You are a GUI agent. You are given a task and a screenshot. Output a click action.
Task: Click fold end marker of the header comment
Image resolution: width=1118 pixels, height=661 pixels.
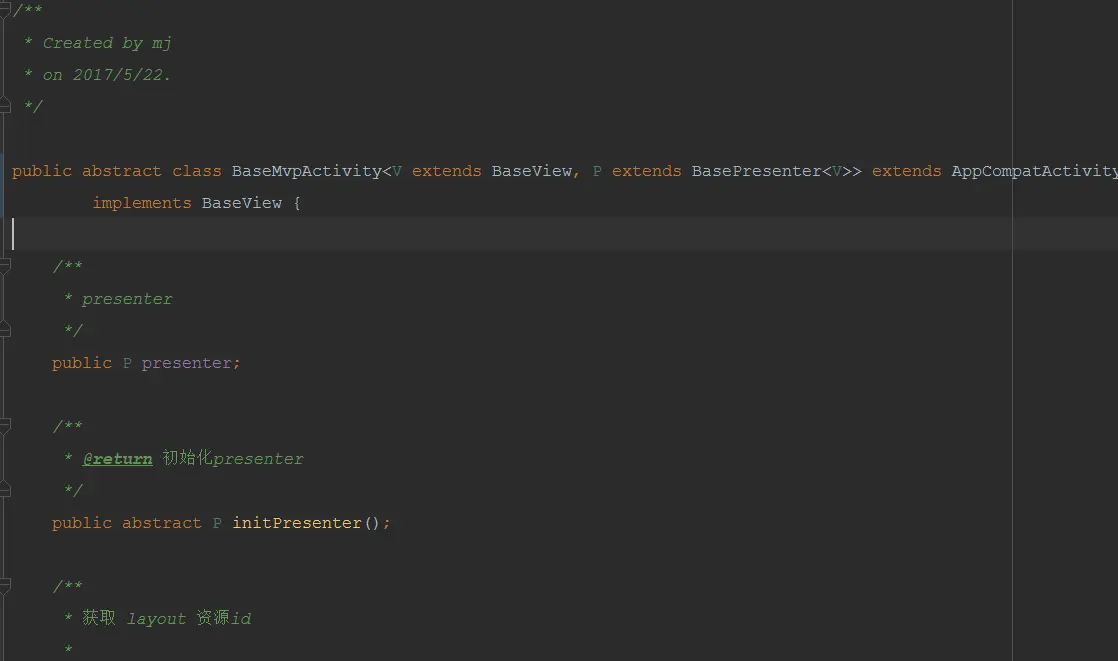(x=5, y=106)
